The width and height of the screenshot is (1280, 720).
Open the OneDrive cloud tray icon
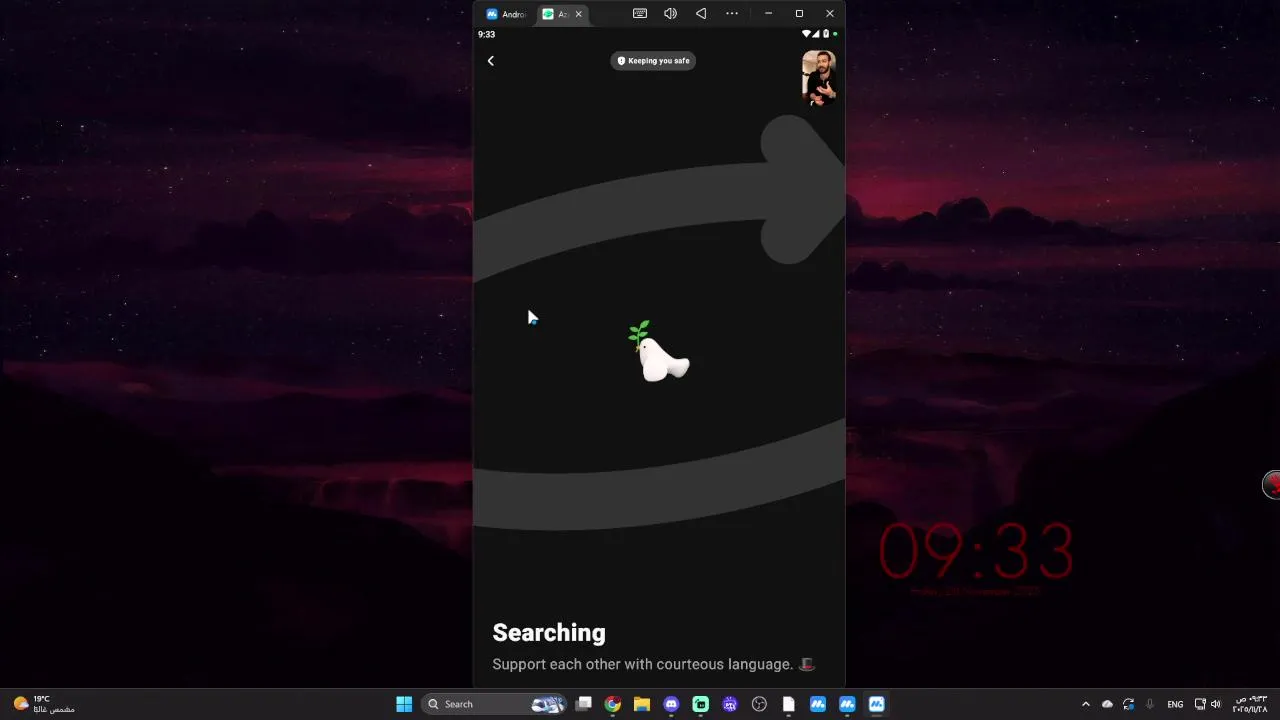tap(1107, 704)
